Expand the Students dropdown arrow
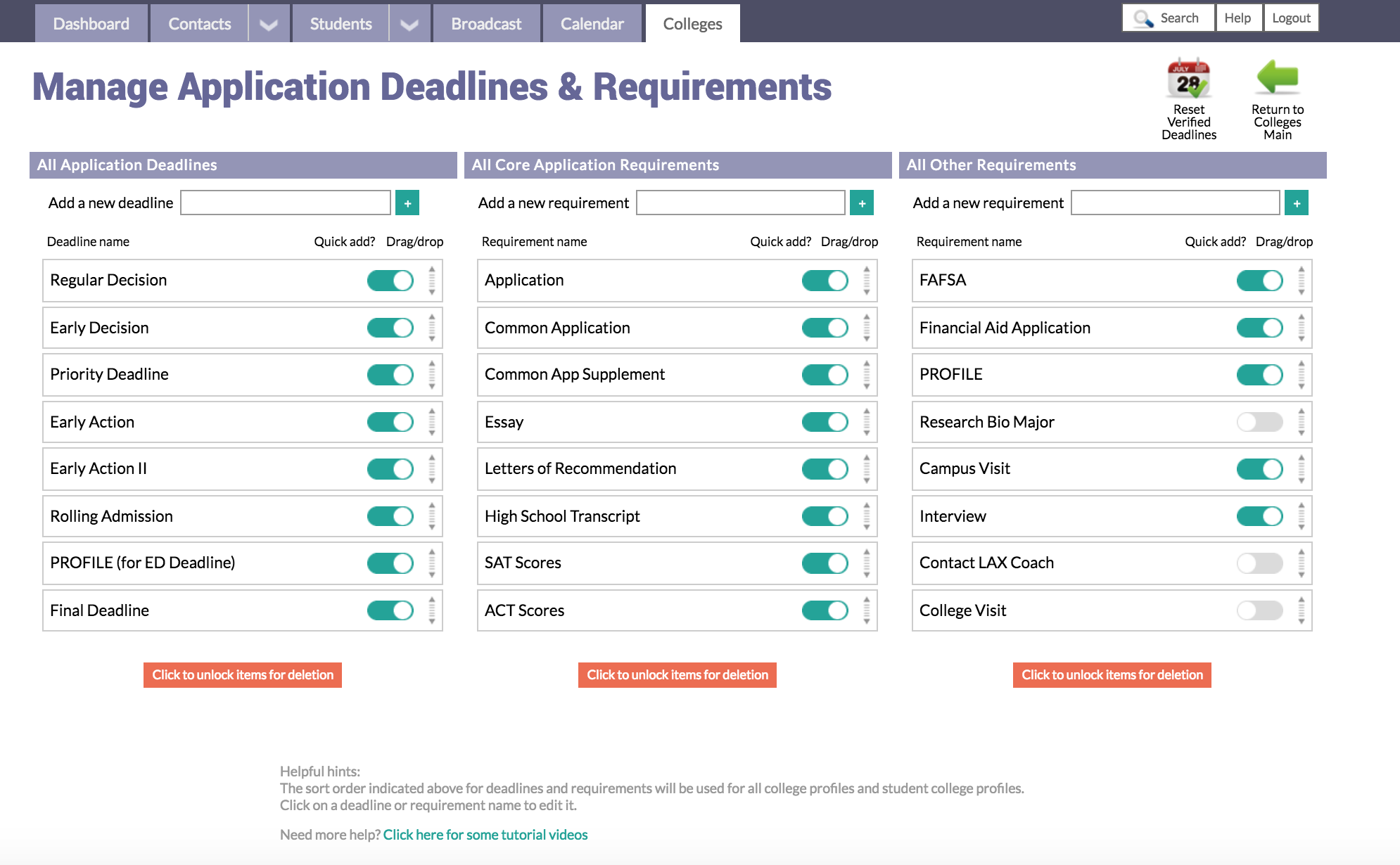1400x865 pixels. click(x=409, y=24)
